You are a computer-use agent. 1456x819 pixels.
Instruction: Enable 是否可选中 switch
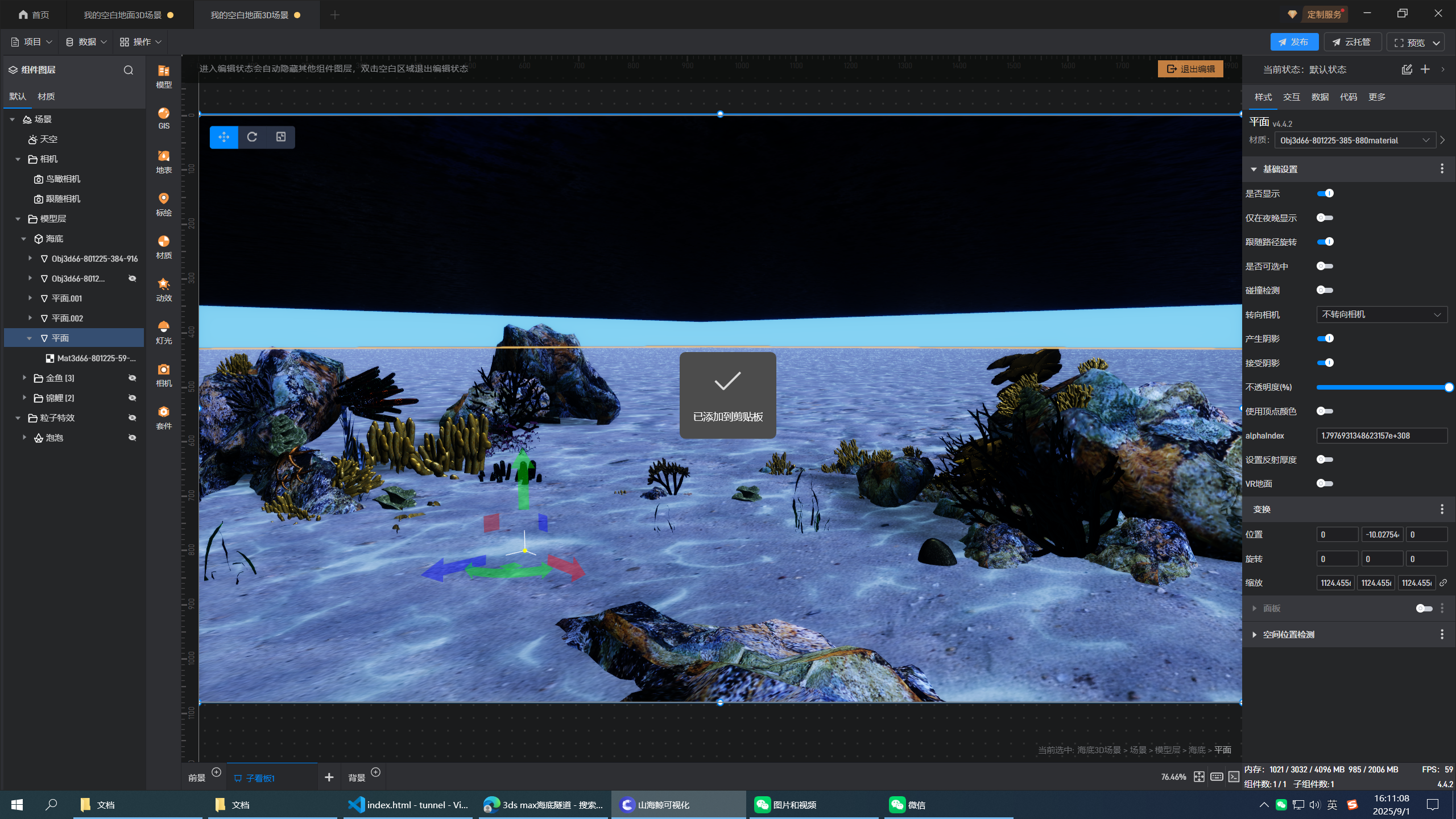click(1325, 266)
